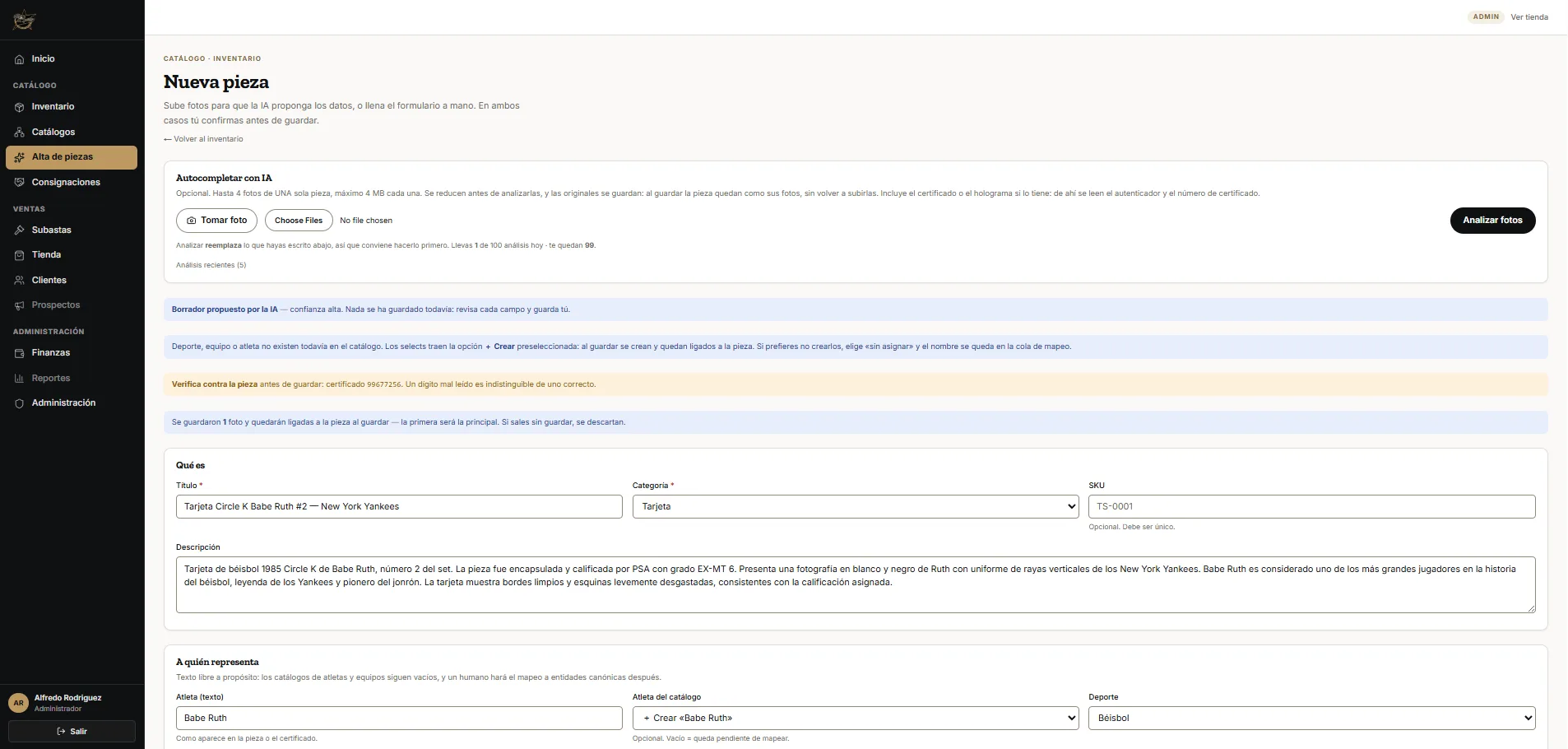Click the Consignaciones icon
The image size is (1568, 749).
19,183
